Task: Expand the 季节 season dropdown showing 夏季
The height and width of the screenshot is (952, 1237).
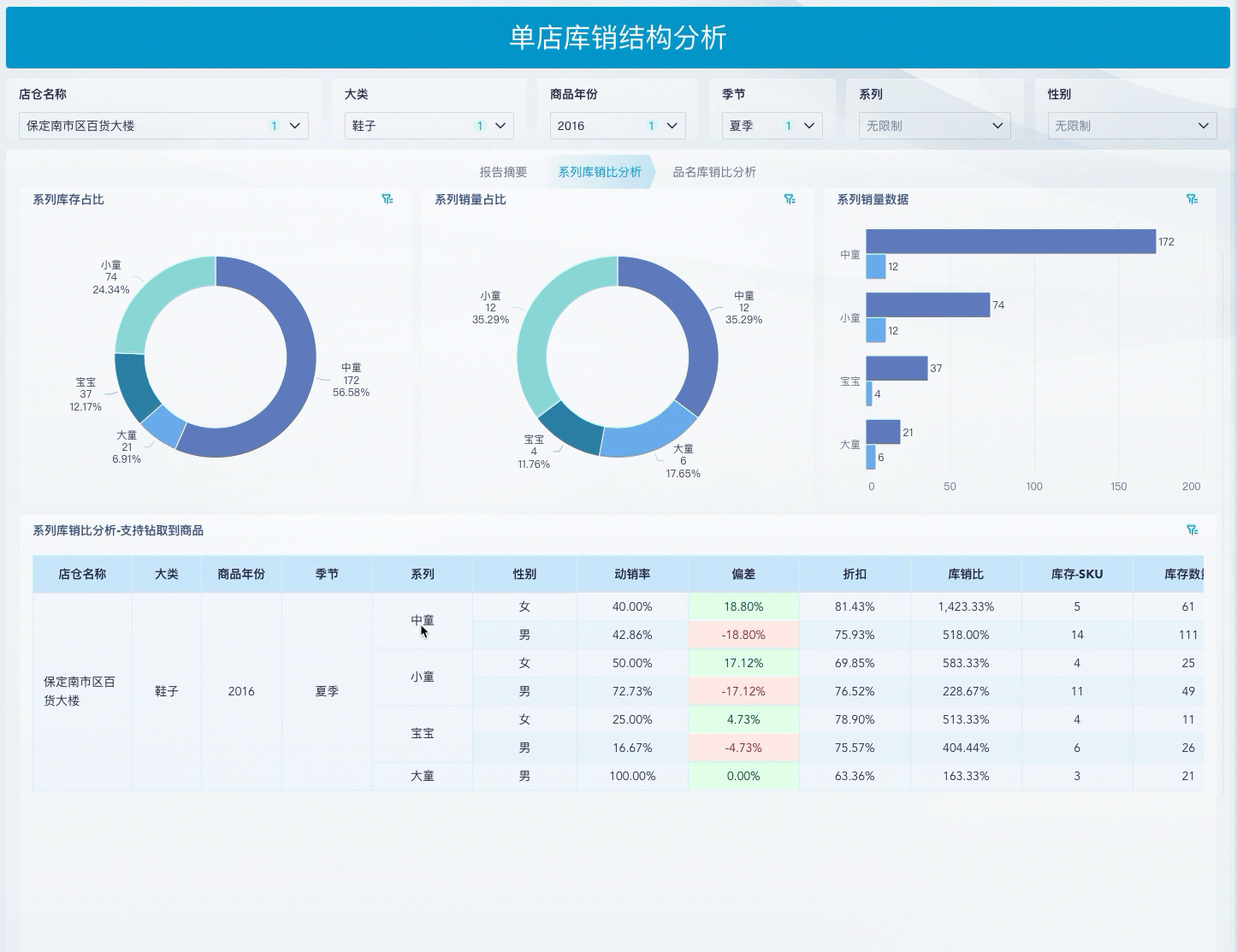Action: (808, 126)
